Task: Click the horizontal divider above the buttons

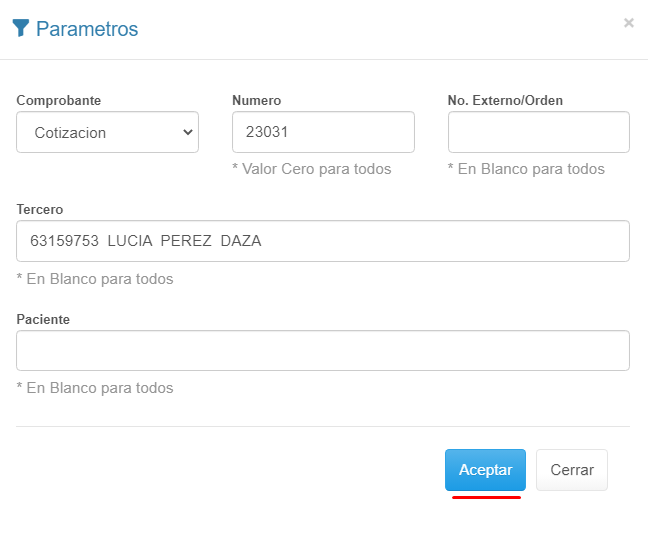Action: click(323, 427)
